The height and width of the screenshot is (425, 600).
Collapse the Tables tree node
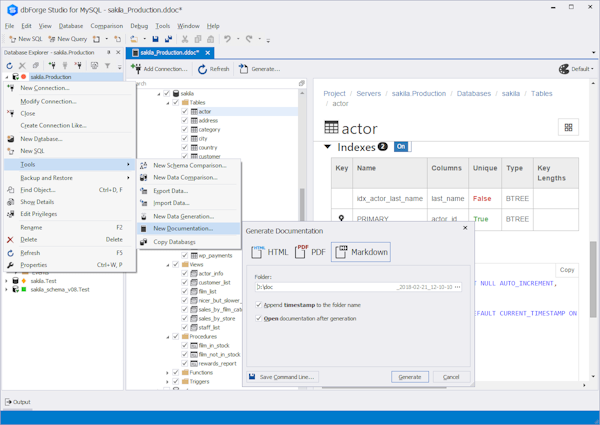click(168, 103)
